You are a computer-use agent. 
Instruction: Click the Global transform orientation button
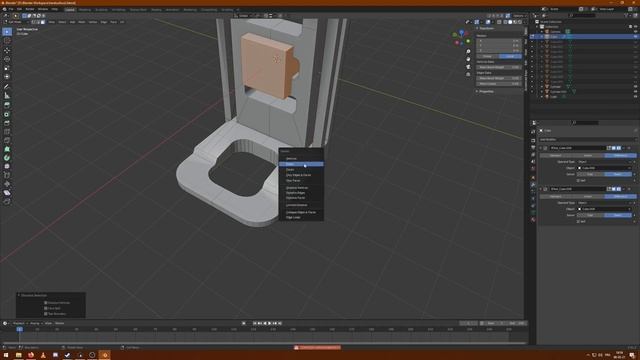[244, 16]
